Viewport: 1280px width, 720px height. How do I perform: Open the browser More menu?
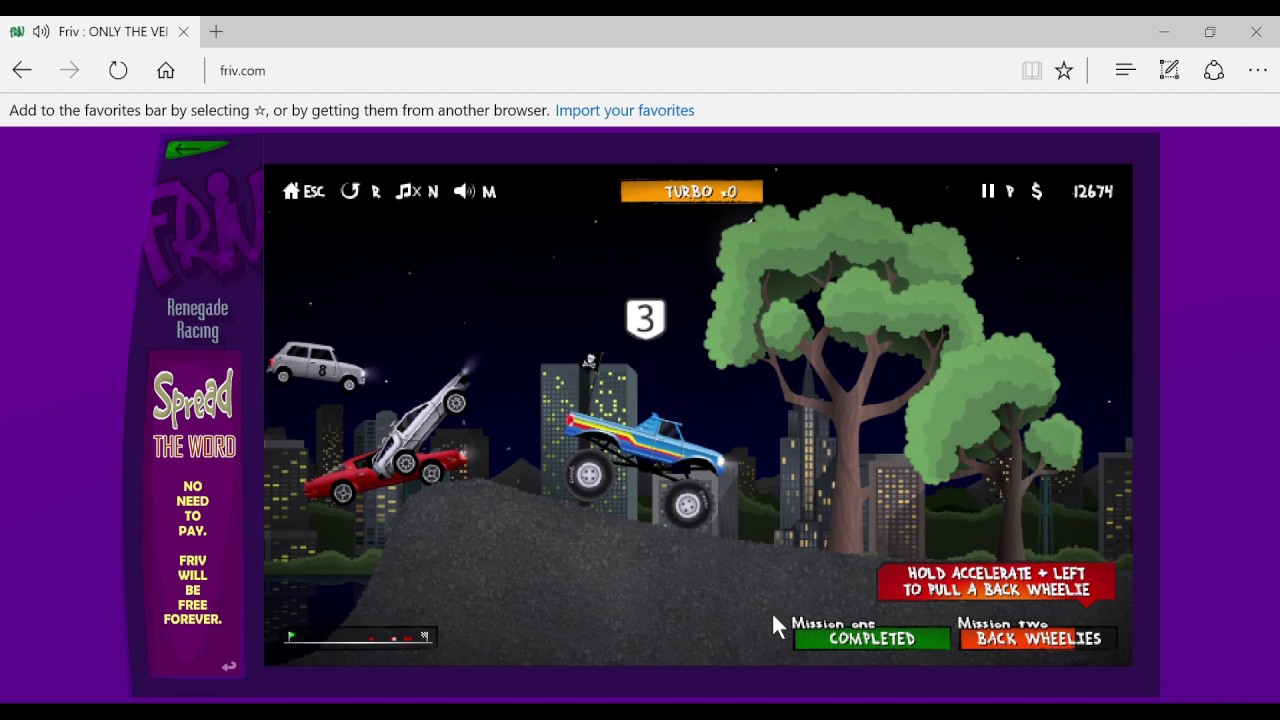pyautogui.click(x=1258, y=70)
